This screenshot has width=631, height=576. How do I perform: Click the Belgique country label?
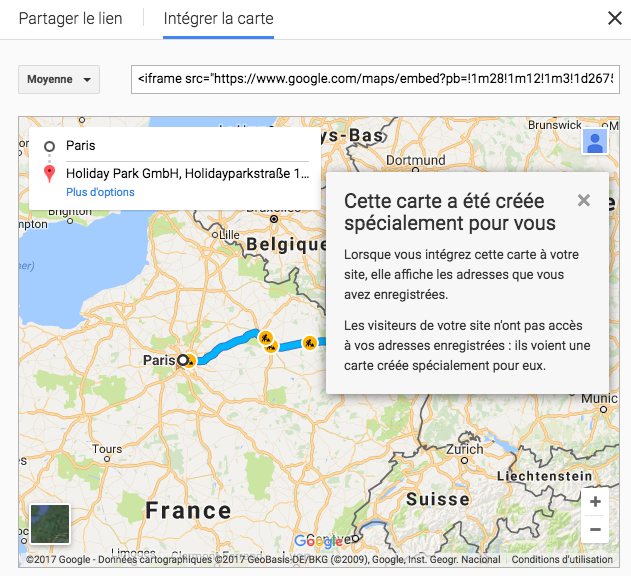(x=286, y=244)
